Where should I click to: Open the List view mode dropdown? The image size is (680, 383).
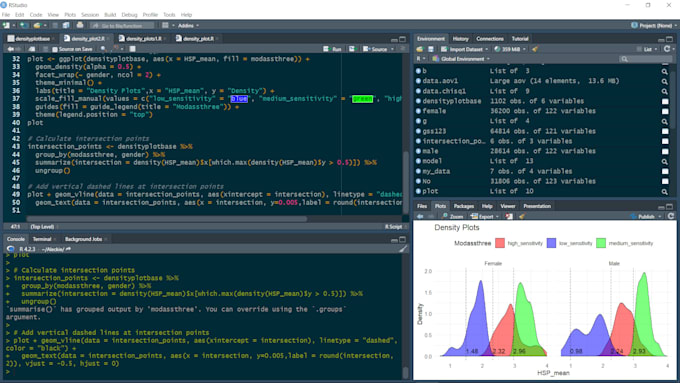click(x=647, y=49)
